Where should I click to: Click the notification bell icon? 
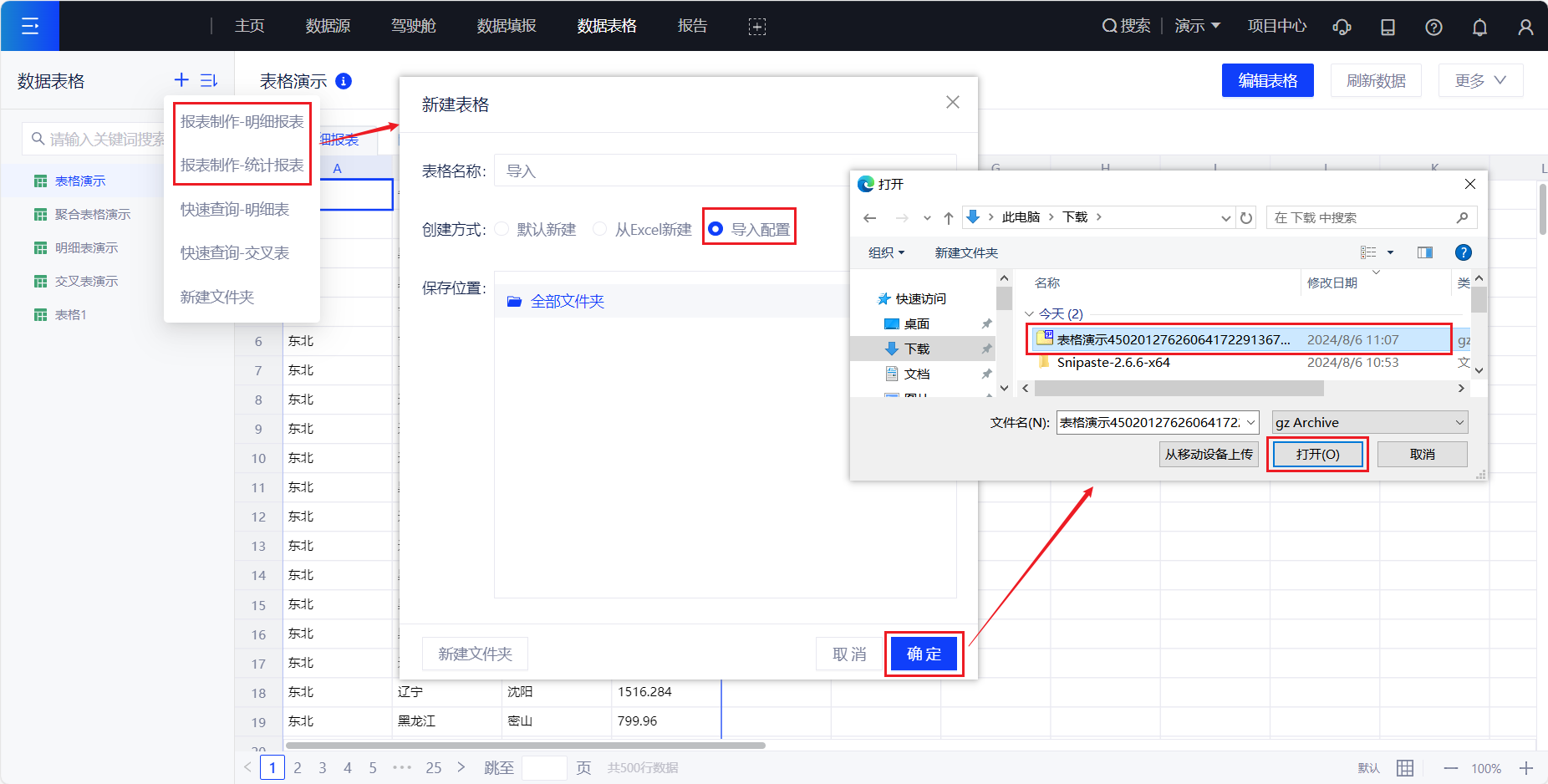point(1479,27)
